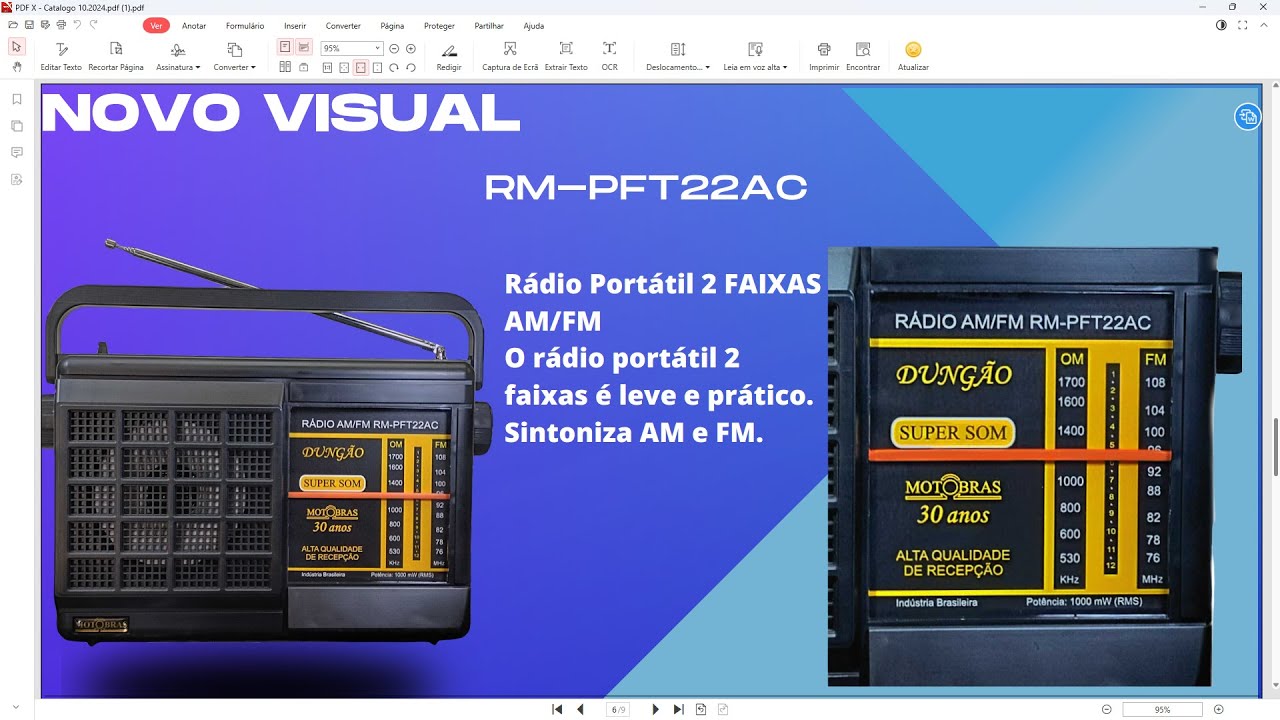
Task: Go to the previous page
Action: point(580,709)
